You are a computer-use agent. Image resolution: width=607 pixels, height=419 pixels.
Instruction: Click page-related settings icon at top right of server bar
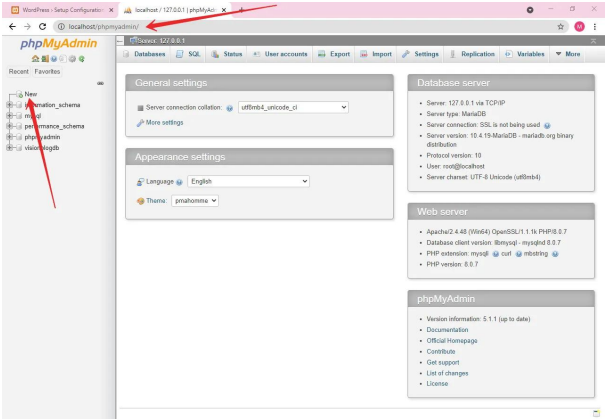pos(593,41)
